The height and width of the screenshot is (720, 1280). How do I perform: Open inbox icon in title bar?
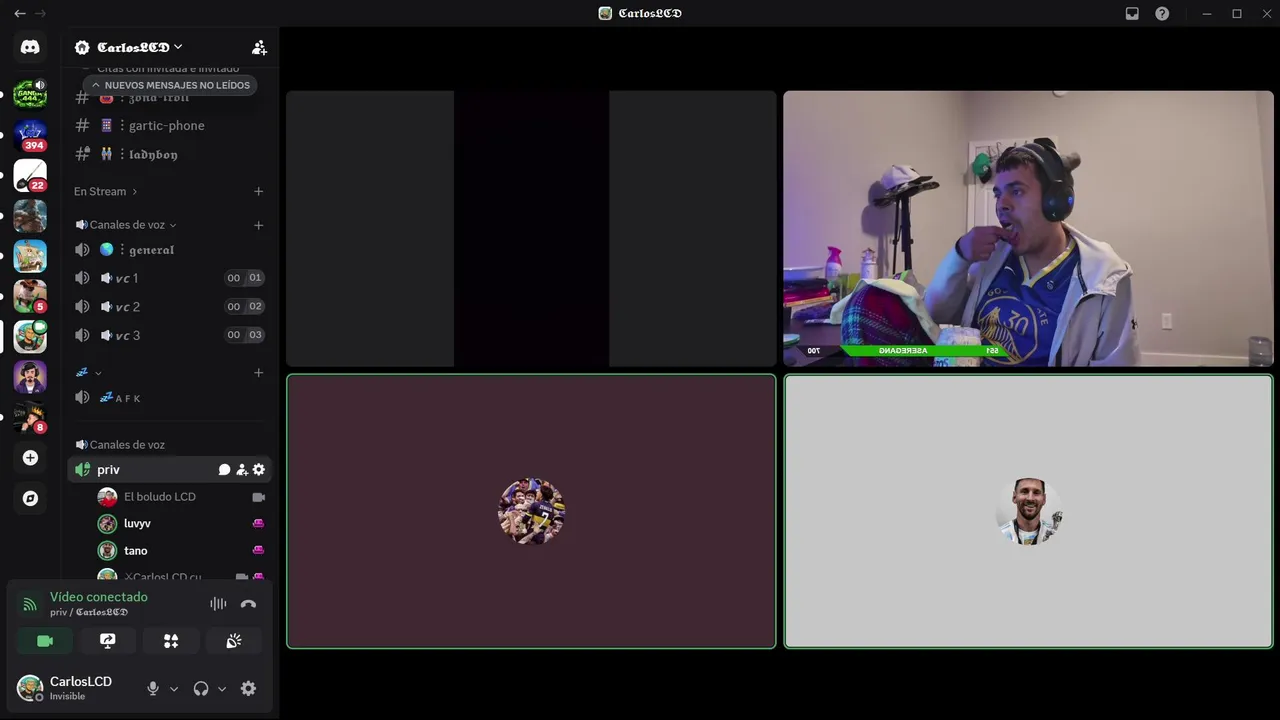[x=1132, y=13]
